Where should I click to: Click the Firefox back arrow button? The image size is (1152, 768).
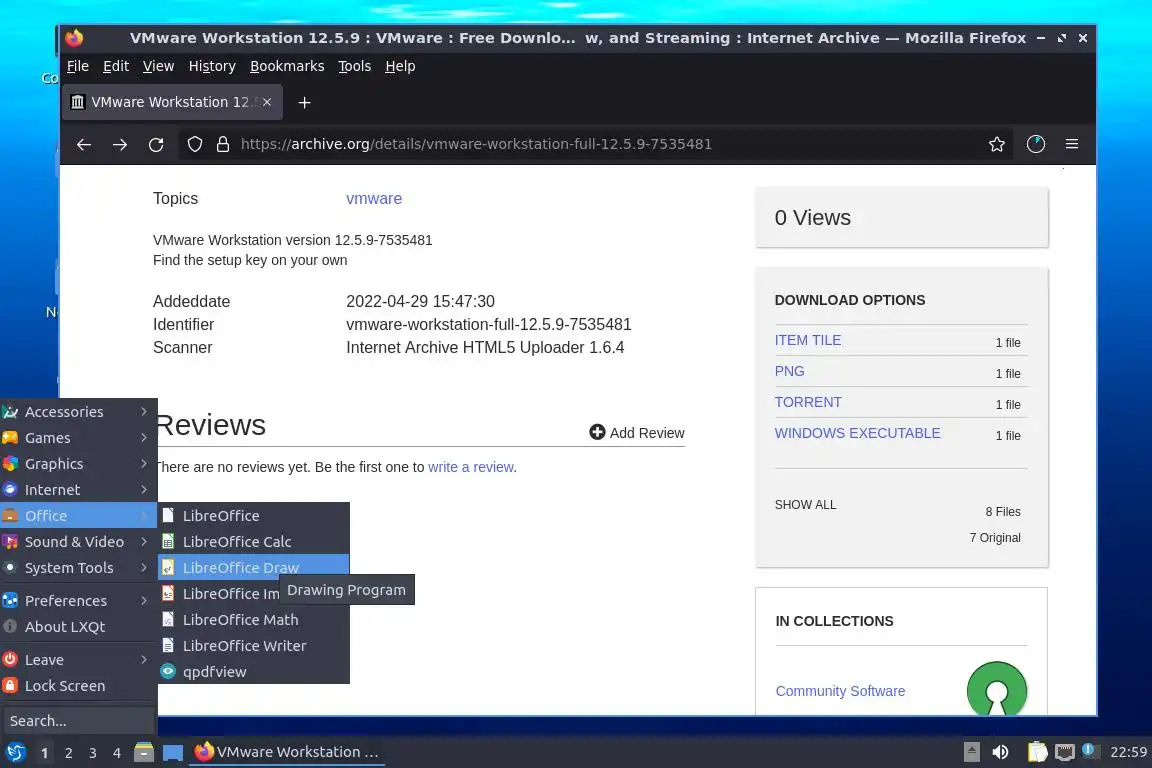pyautogui.click(x=84, y=145)
